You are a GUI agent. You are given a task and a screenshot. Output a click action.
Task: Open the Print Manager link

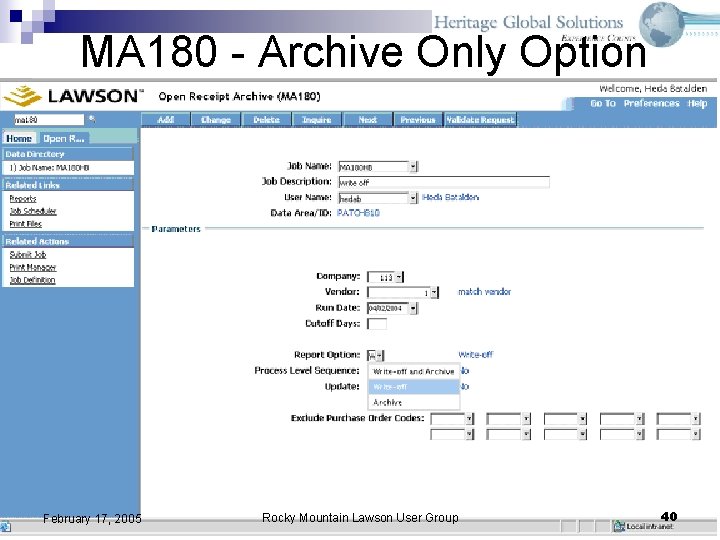click(33, 267)
